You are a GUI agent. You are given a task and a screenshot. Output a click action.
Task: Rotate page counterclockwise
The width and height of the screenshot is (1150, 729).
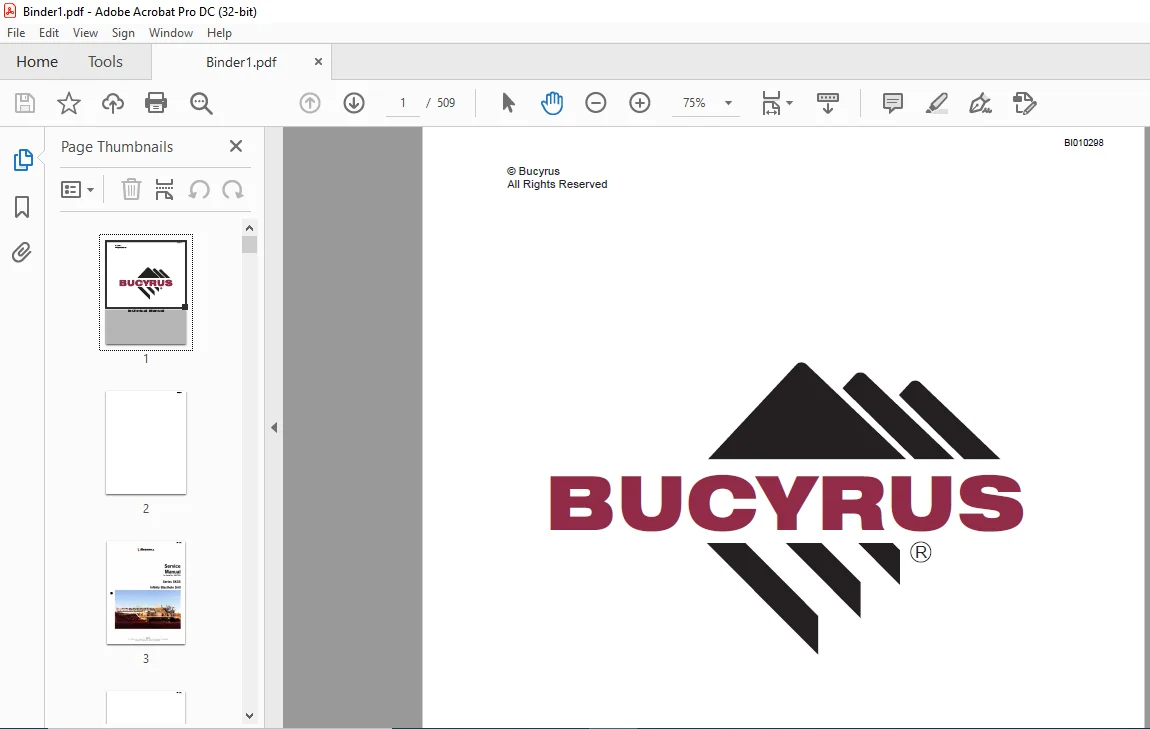(199, 190)
